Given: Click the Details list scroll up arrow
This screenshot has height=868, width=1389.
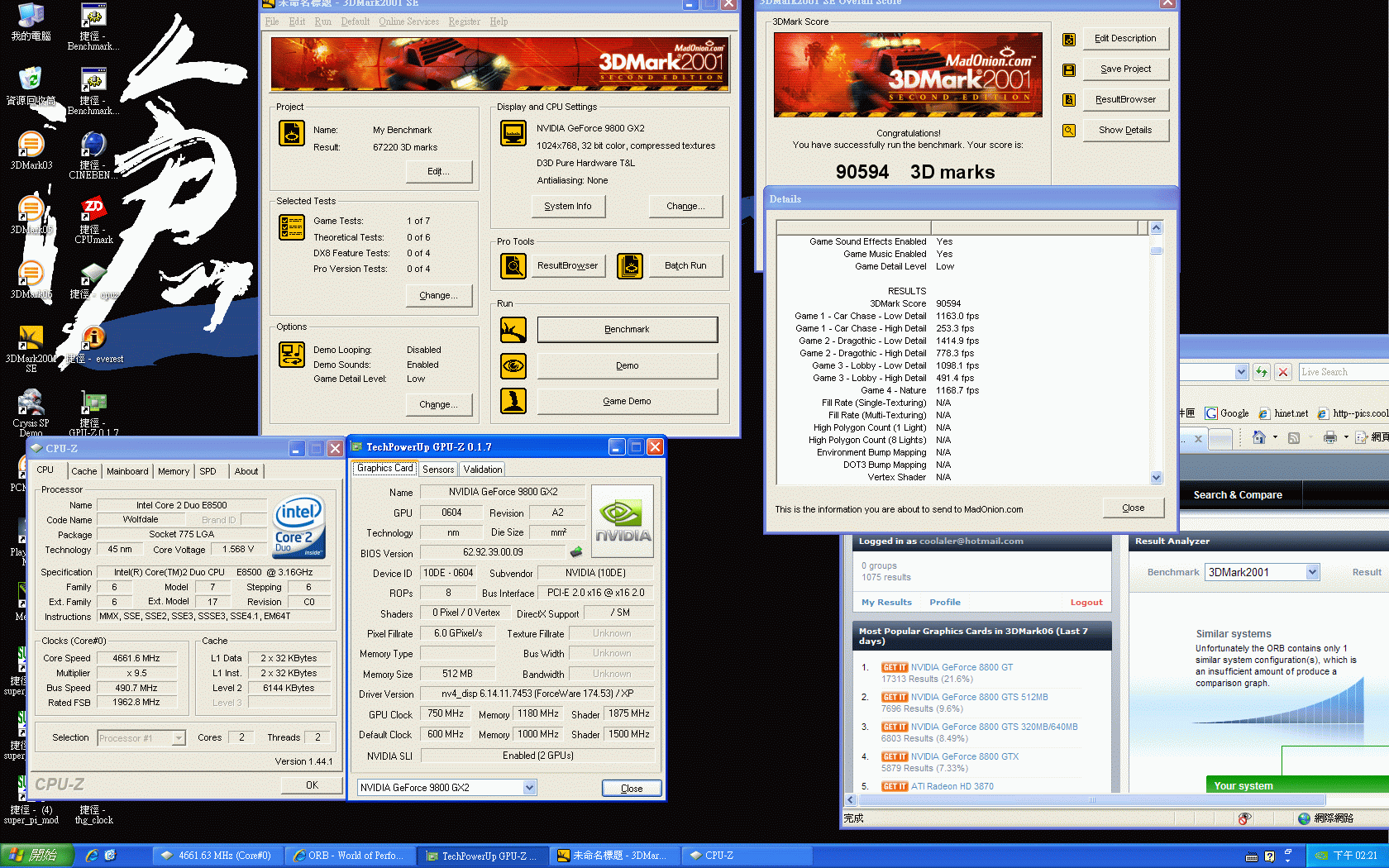Looking at the screenshot, I should (x=1156, y=227).
